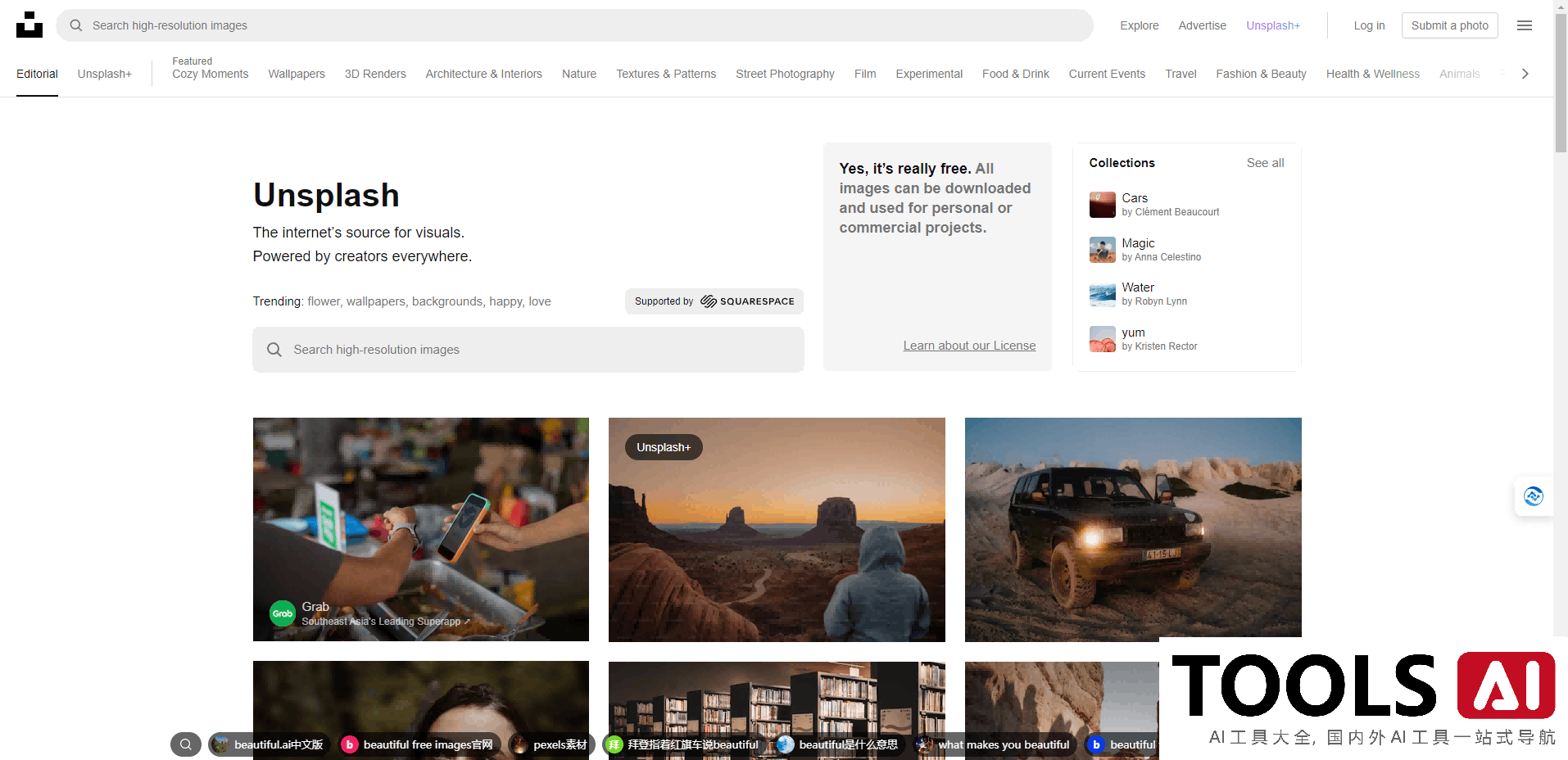This screenshot has height=760, width=1568.
Task: Click the Unsplash logo icon
Action: tap(29, 25)
